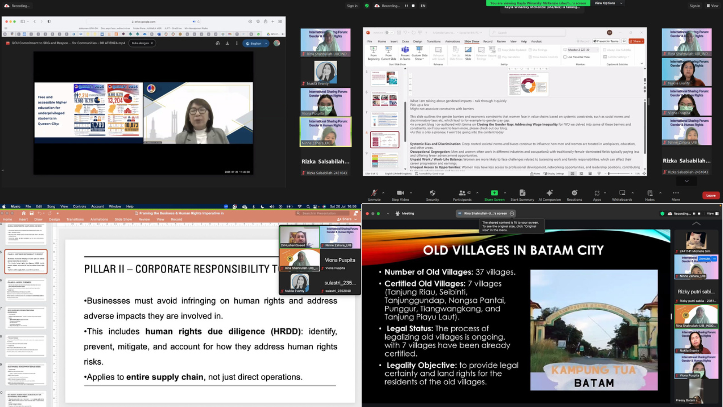Click the red Leave meeting button
723x407 pixels.
(711, 195)
